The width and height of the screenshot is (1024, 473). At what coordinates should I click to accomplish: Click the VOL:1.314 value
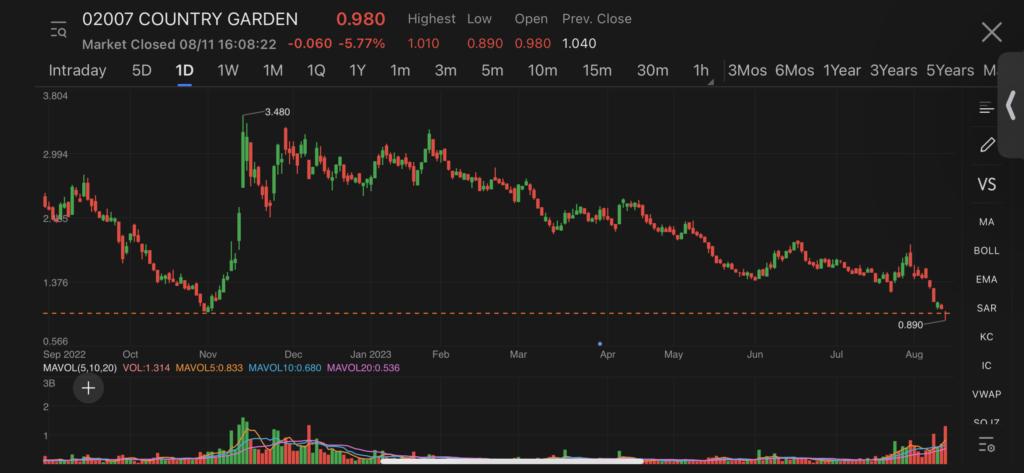point(146,368)
